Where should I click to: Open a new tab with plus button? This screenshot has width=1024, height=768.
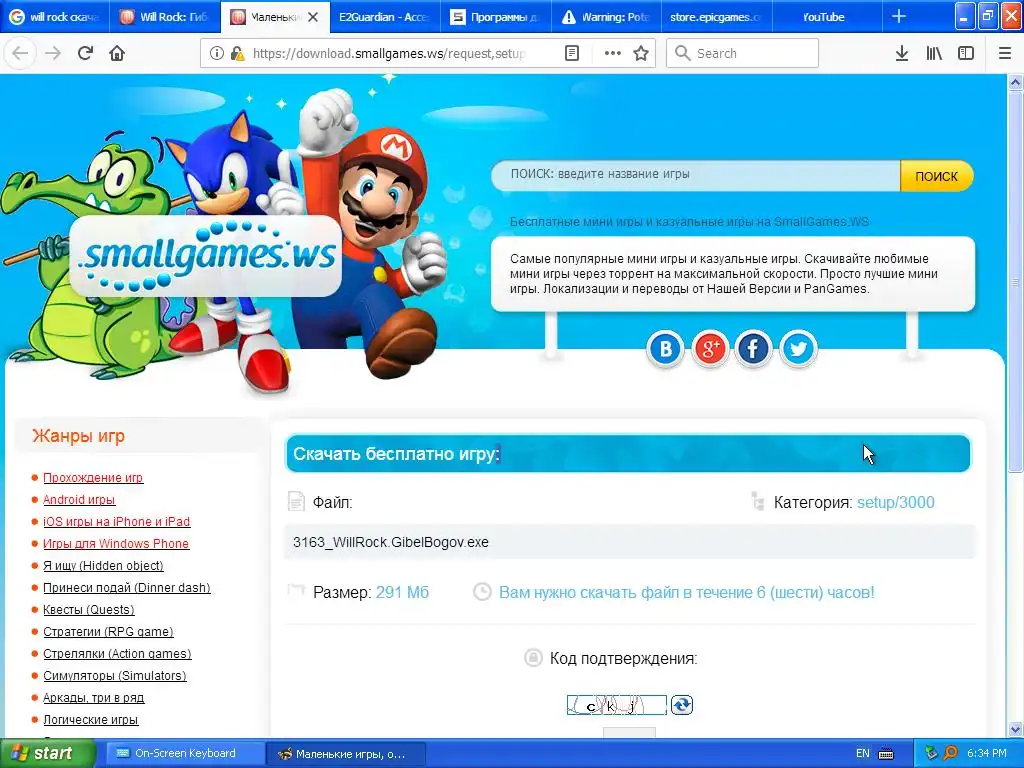(899, 16)
